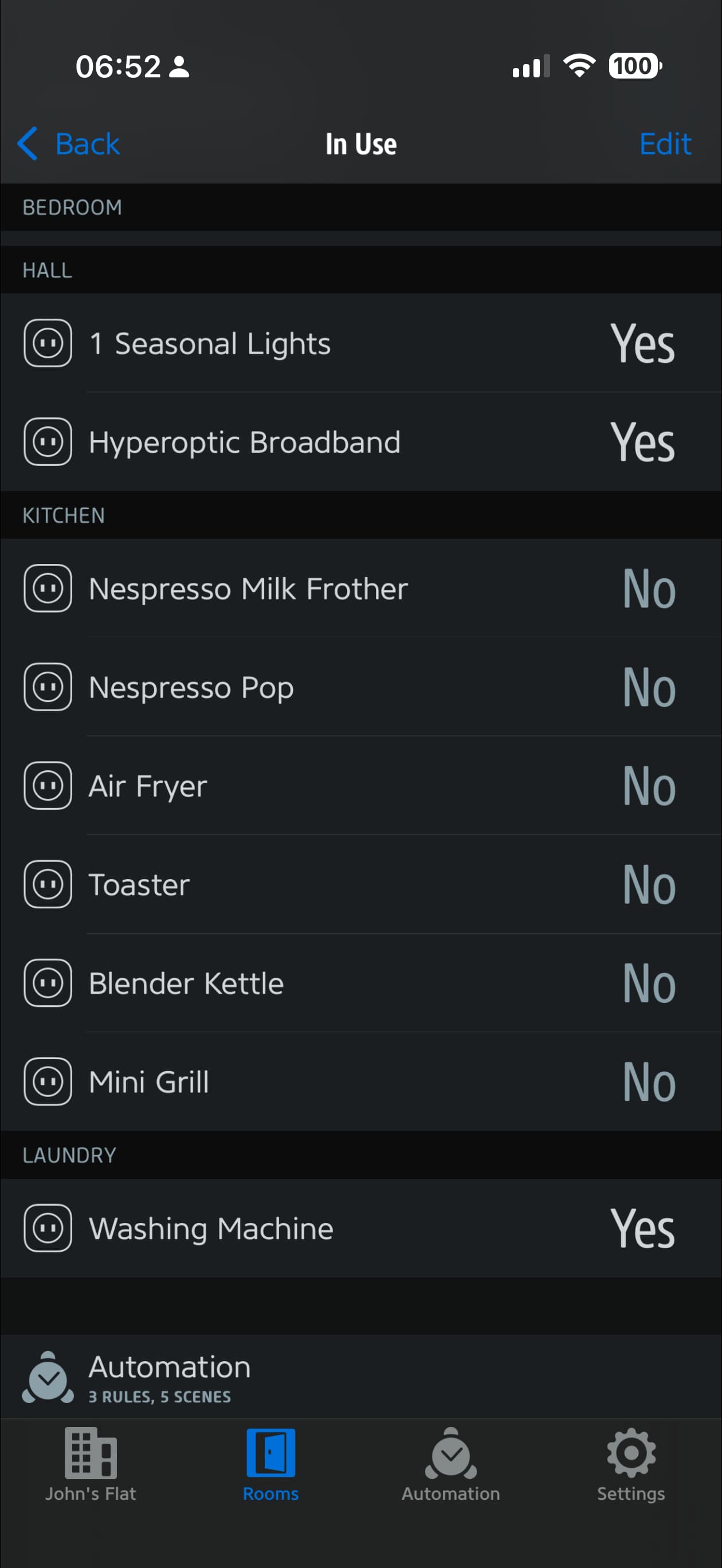The height and width of the screenshot is (1568, 722).
Task: Tap the No status for Blender Kettle
Action: (649, 983)
